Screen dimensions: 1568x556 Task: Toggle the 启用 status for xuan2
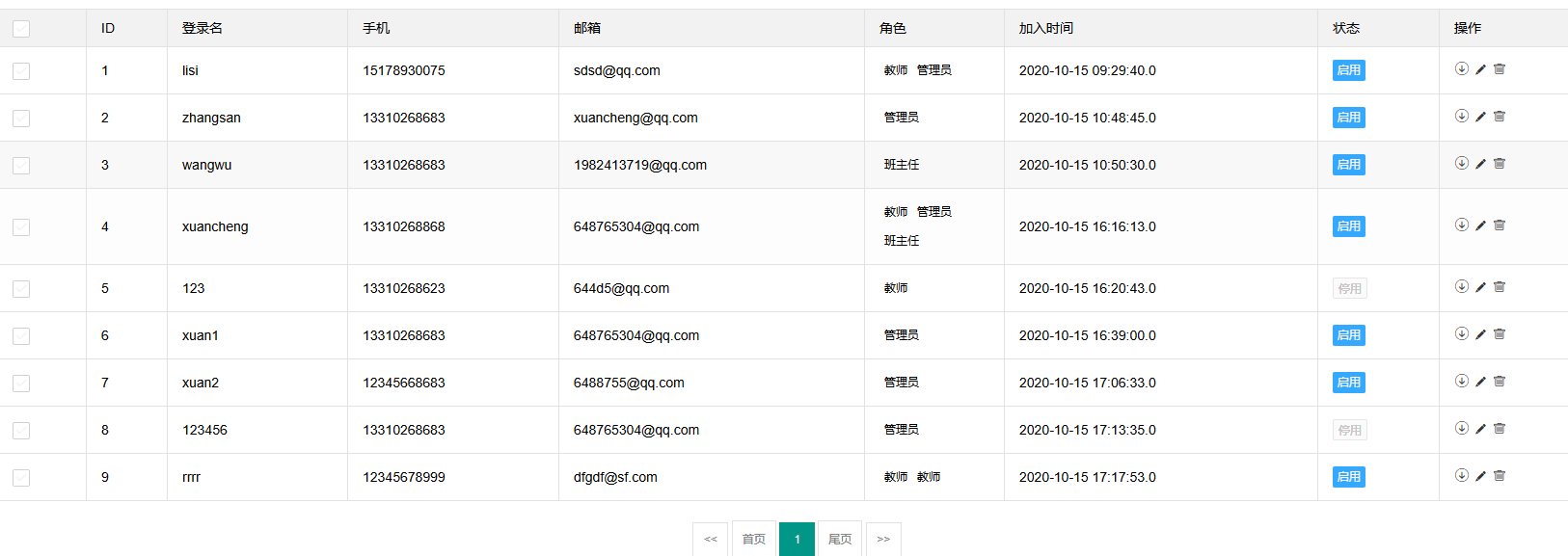(1349, 383)
